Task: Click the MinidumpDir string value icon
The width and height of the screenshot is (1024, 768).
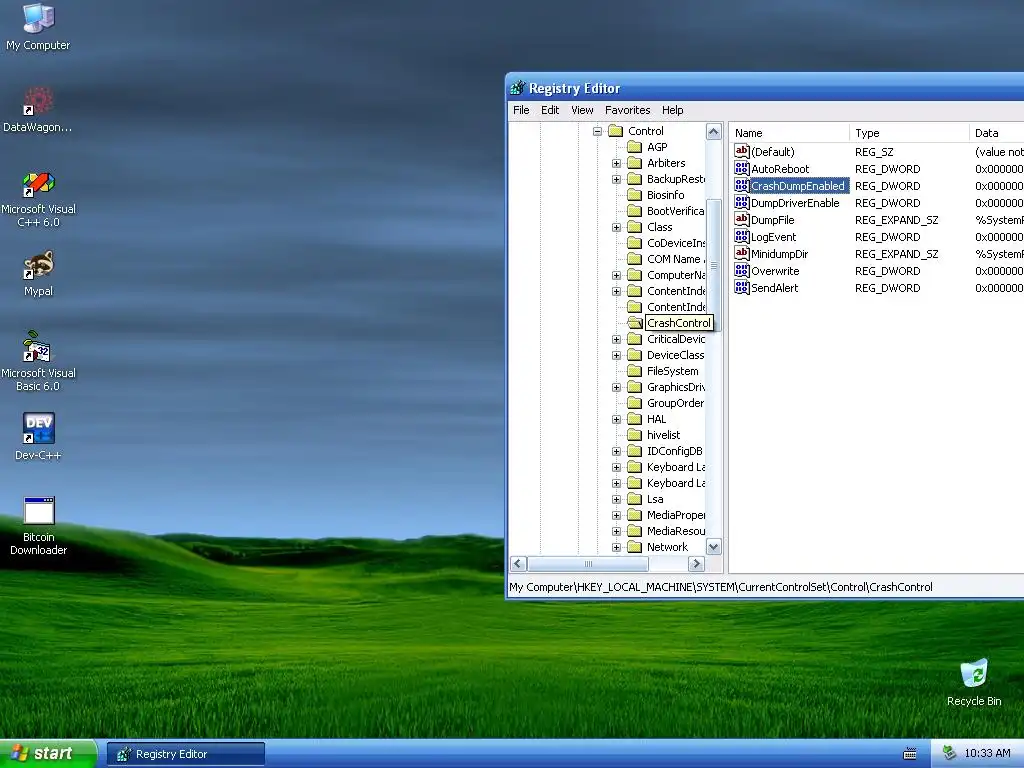Action: 741,253
